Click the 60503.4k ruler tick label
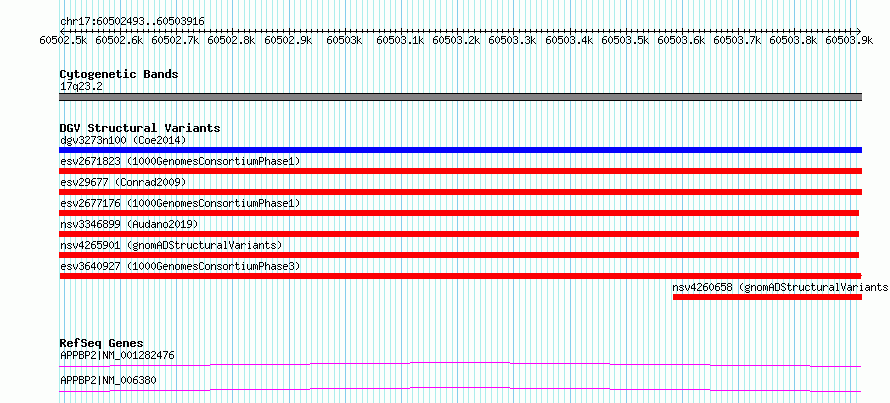The height and width of the screenshot is (403, 890). (569, 40)
